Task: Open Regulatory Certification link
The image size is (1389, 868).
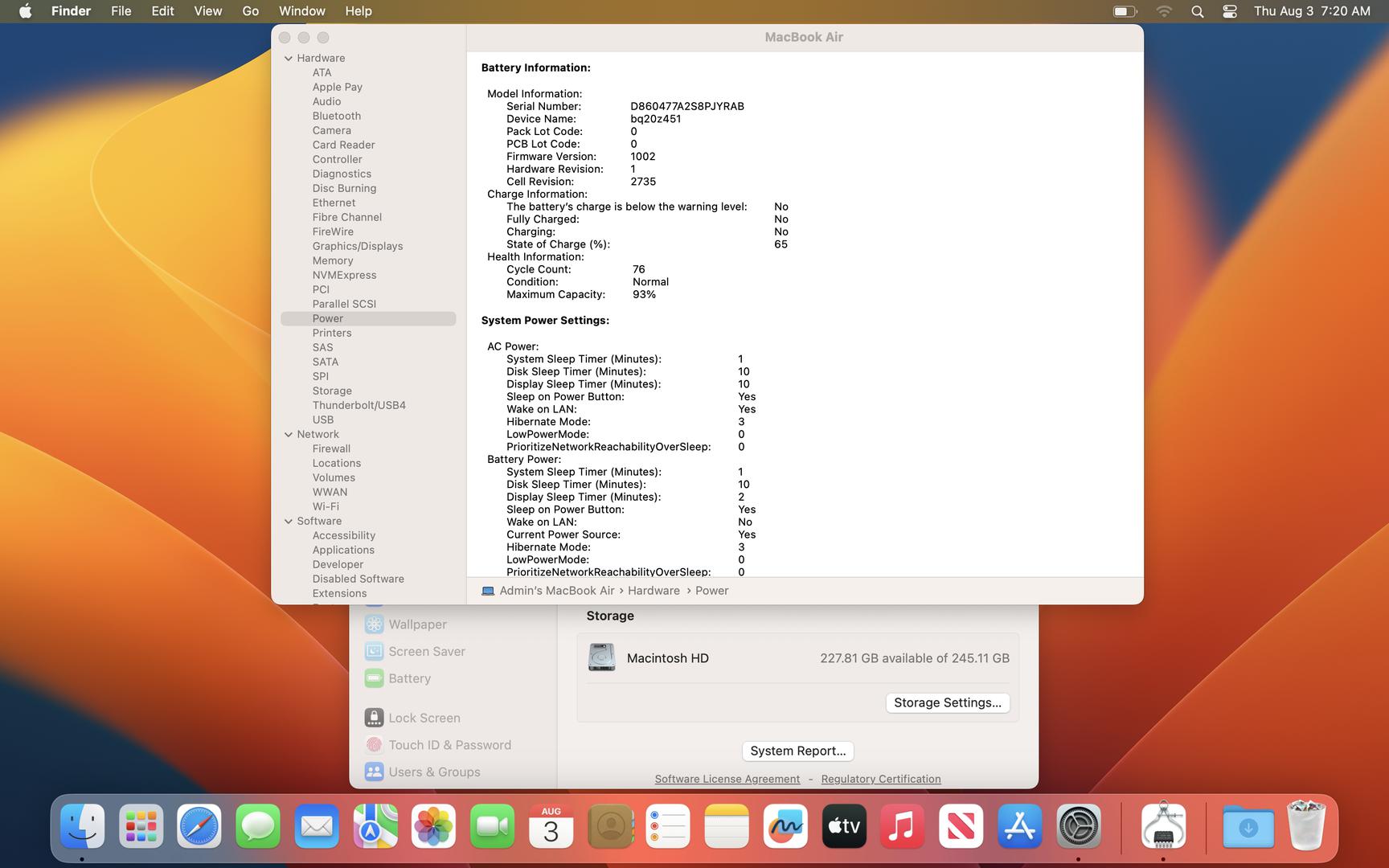Action: point(881,779)
